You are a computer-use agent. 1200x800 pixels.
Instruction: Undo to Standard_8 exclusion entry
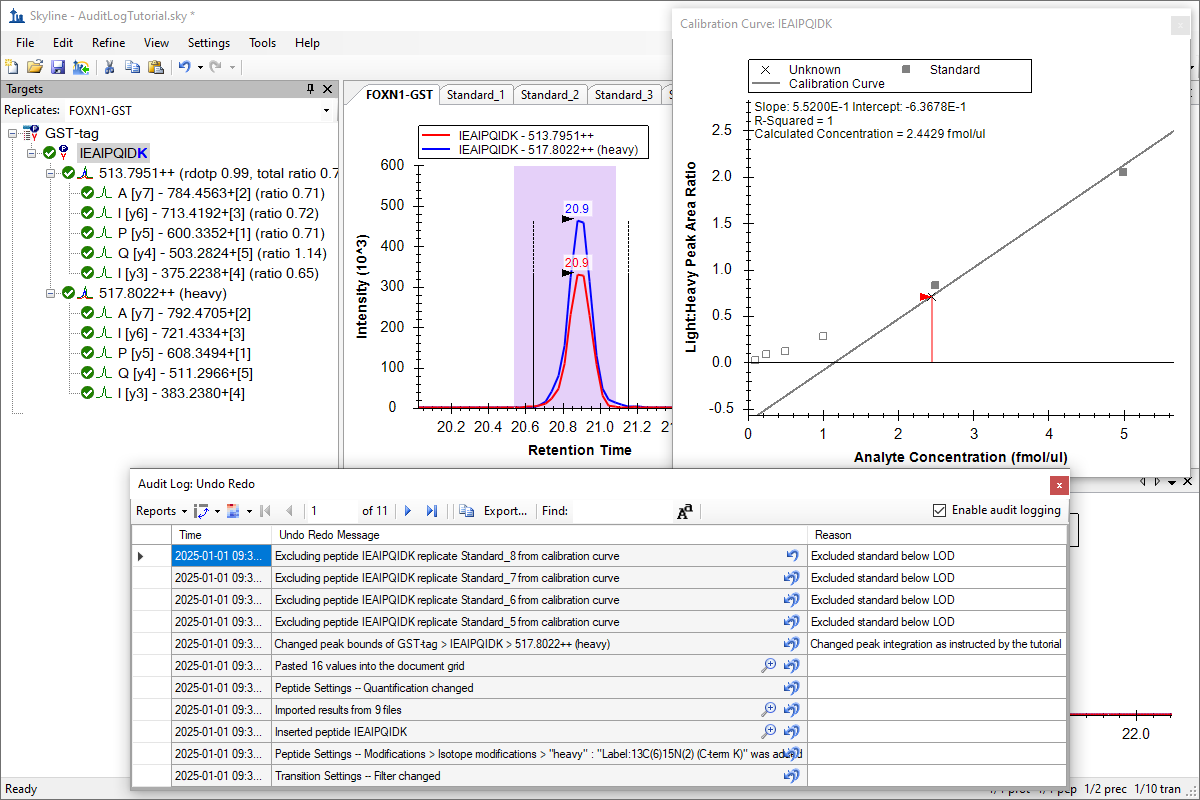coord(793,556)
